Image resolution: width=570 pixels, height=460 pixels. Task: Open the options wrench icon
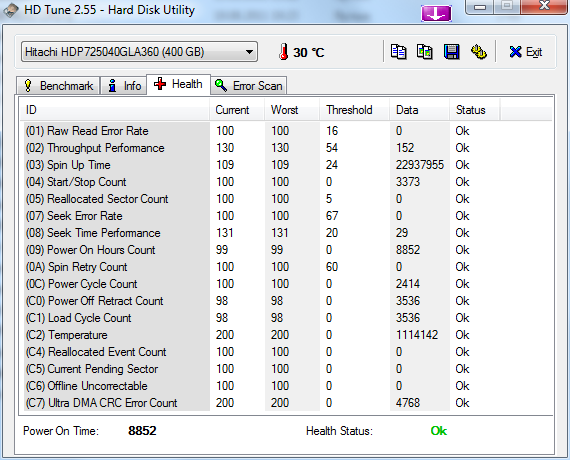tap(479, 52)
